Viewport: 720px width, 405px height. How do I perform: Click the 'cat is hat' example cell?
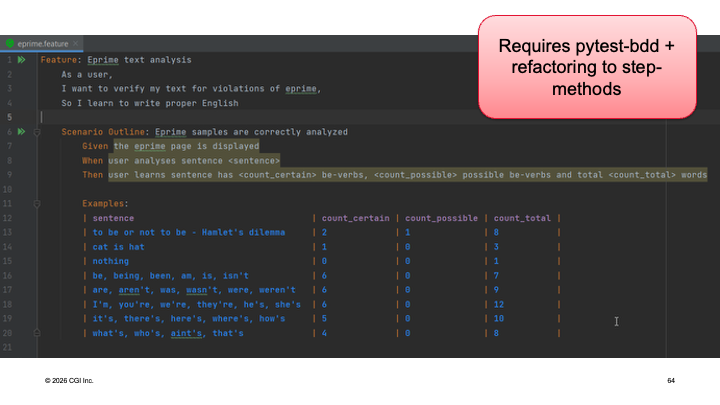118,247
